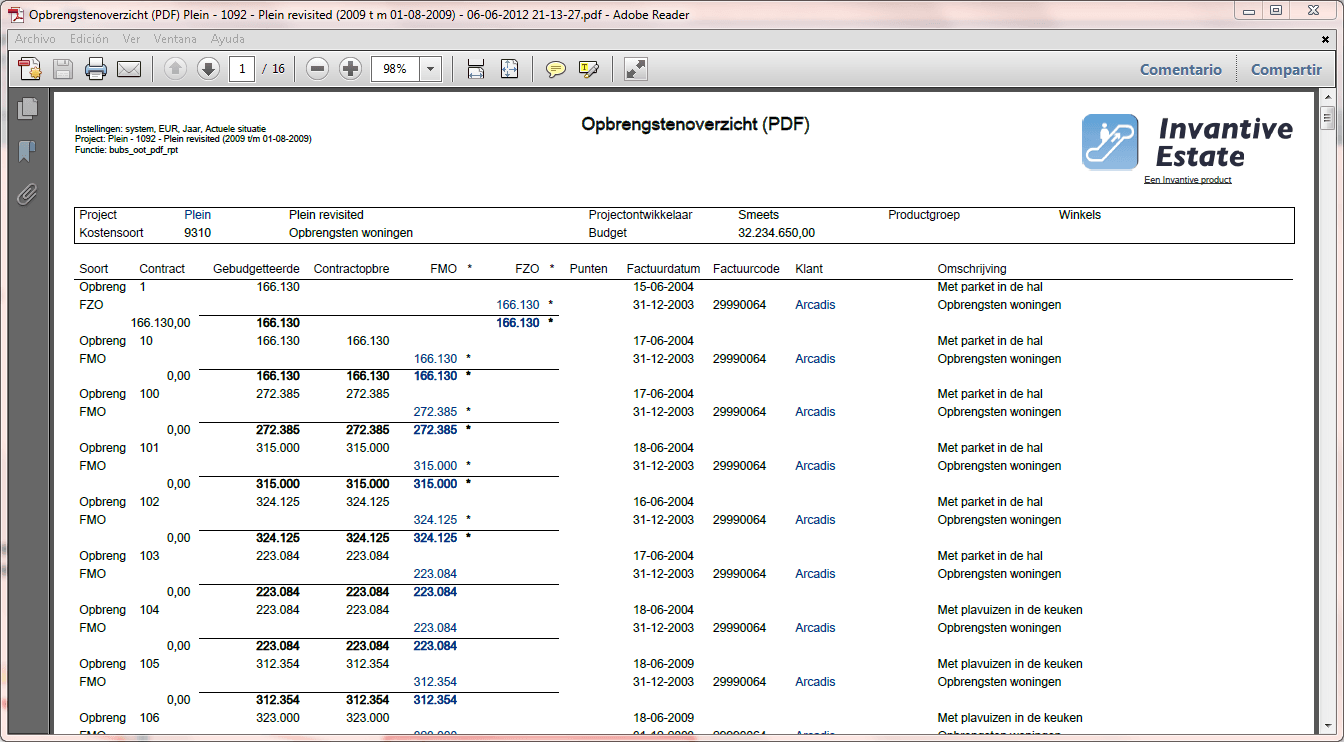1344x742 pixels.
Task: Zoom in with plus button
Action: pos(350,69)
